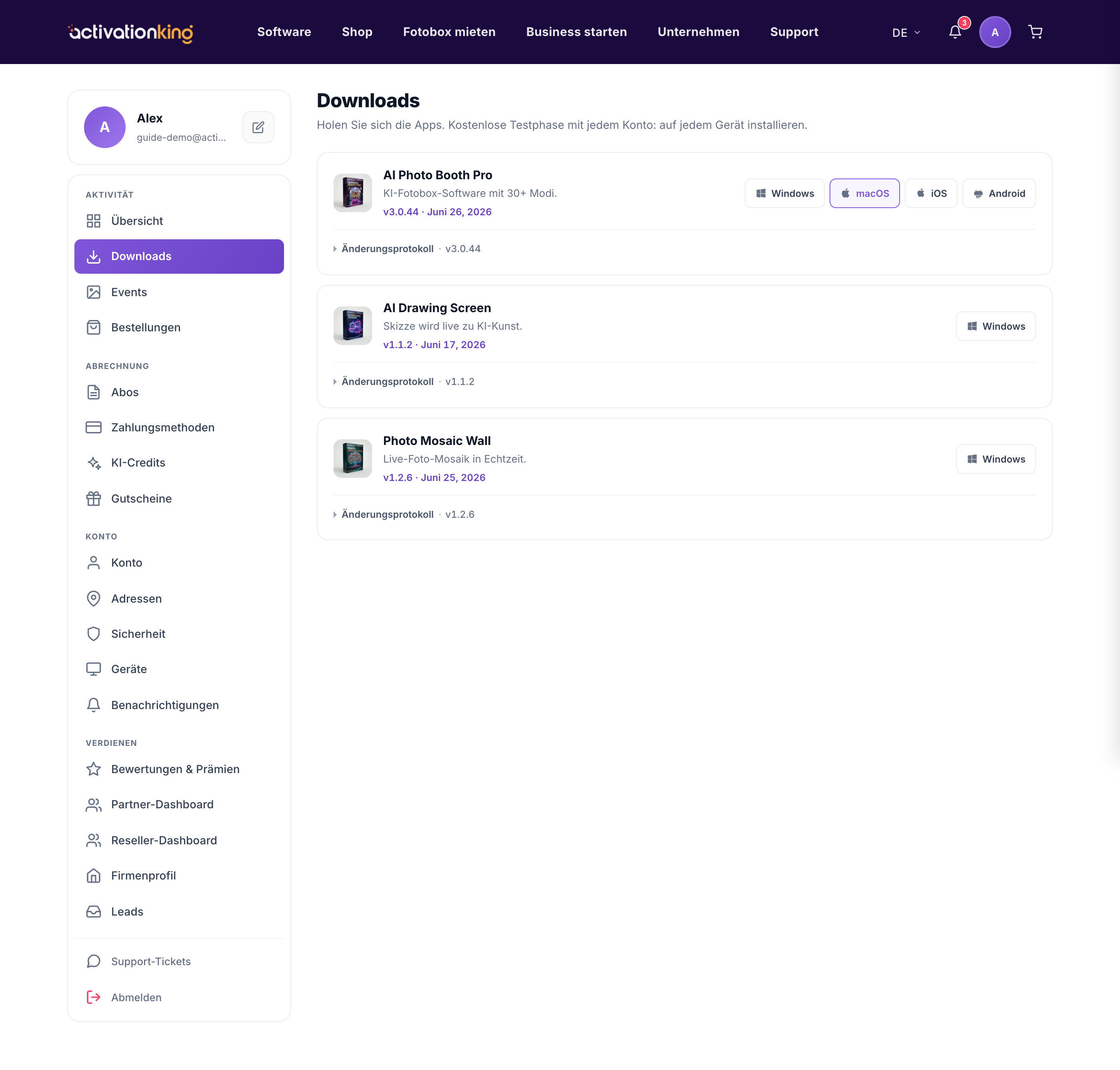Open the Shop menu
The image size is (1120, 1070).
[357, 32]
